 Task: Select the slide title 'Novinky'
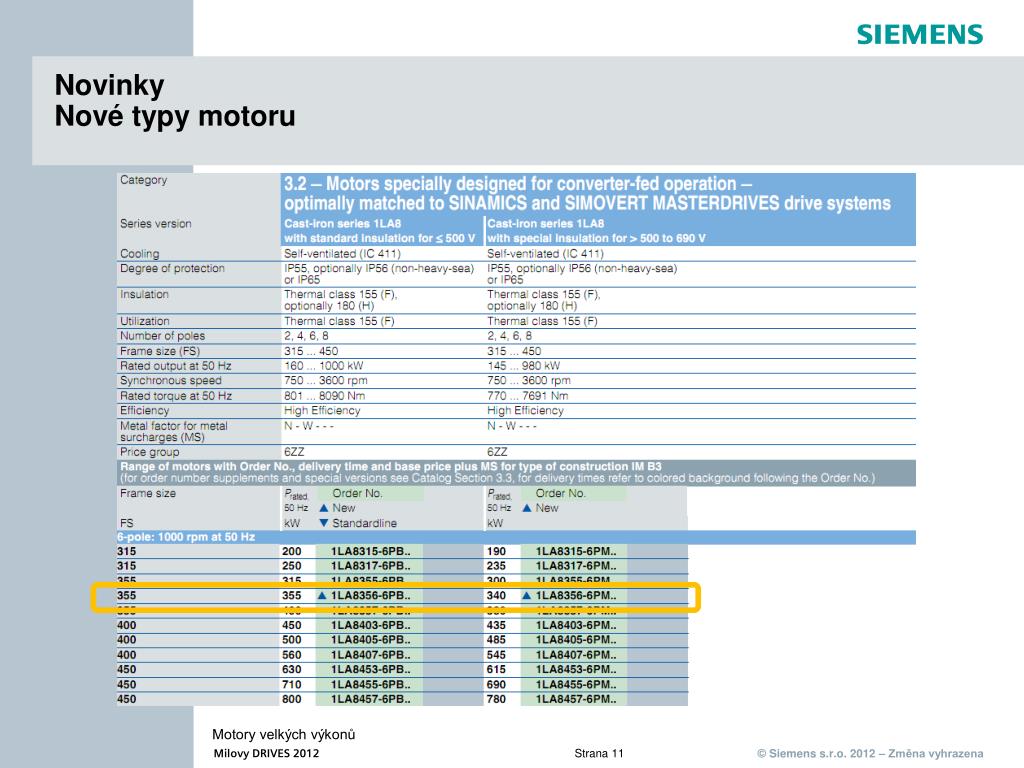coord(109,86)
